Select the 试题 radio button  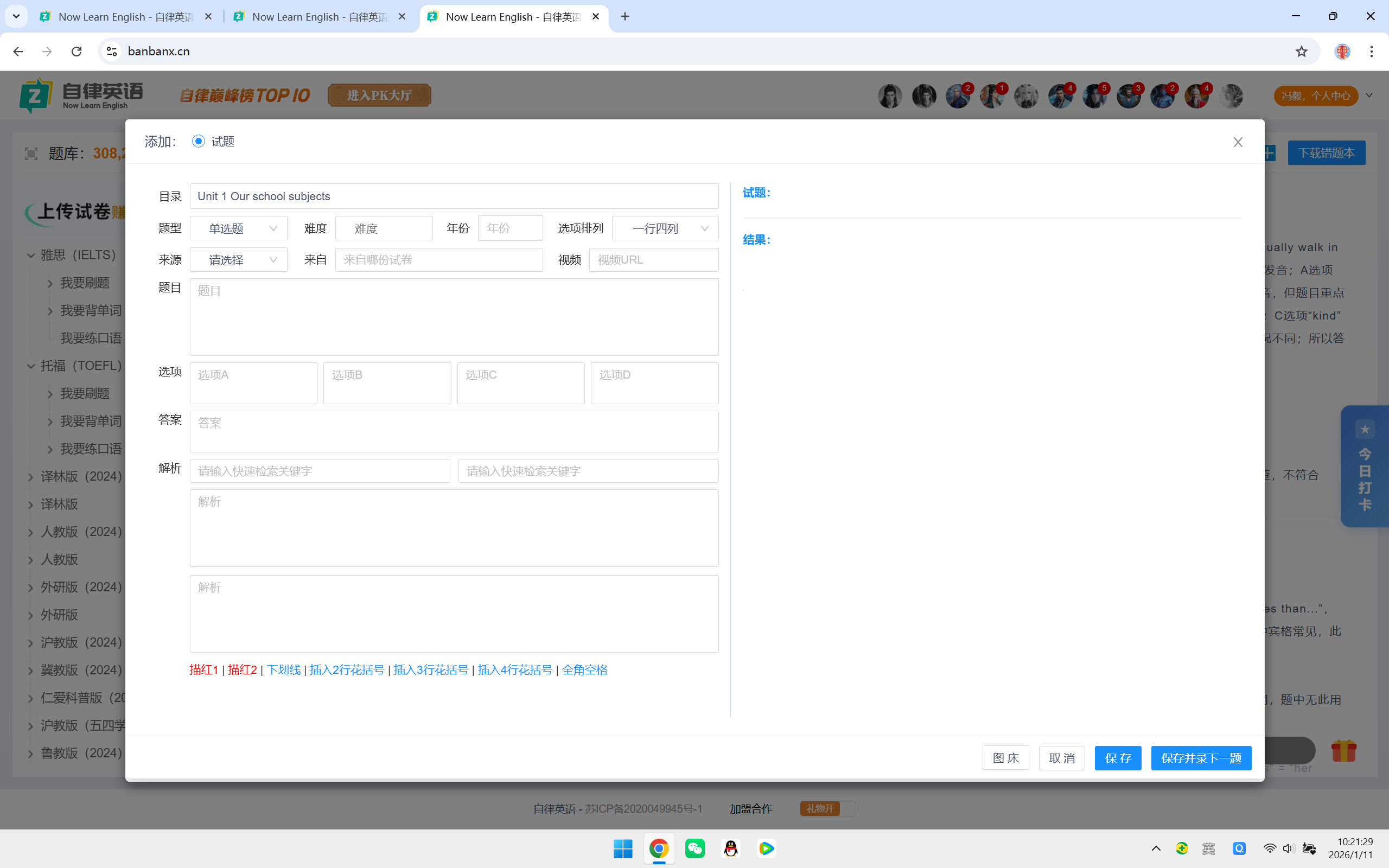coord(199,141)
